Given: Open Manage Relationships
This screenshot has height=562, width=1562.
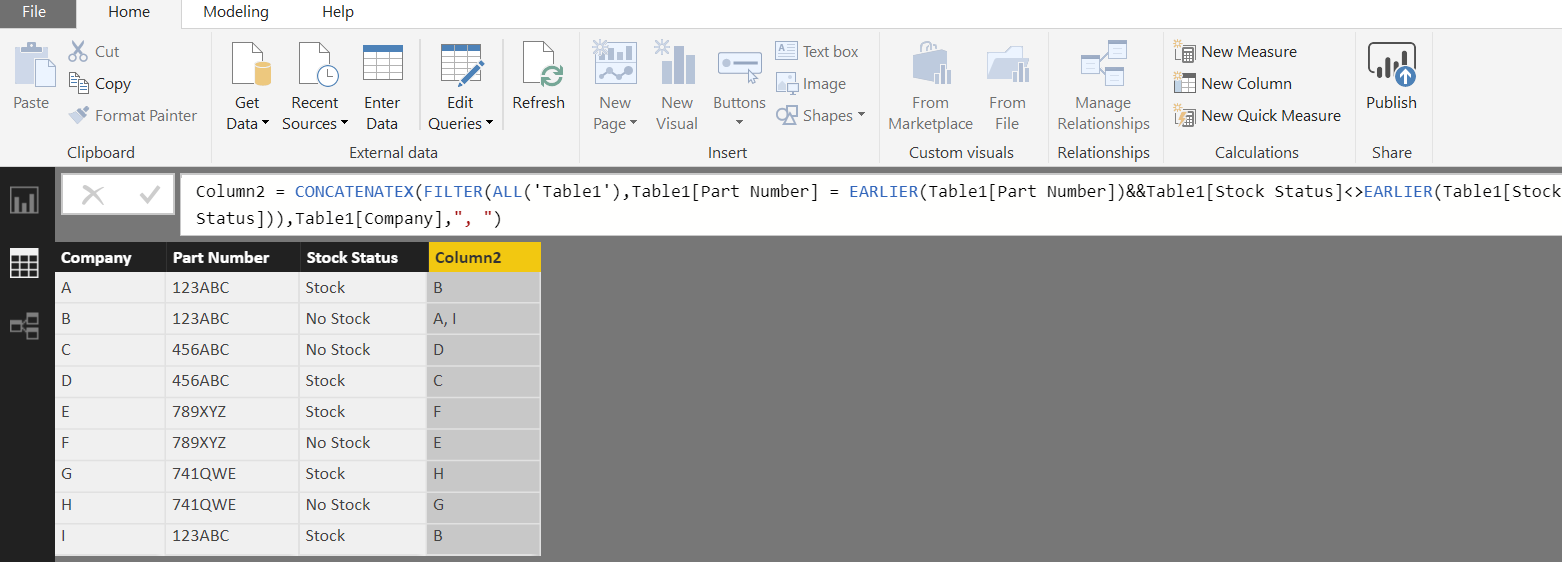Looking at the screenshot, I should pos(1103,87).
